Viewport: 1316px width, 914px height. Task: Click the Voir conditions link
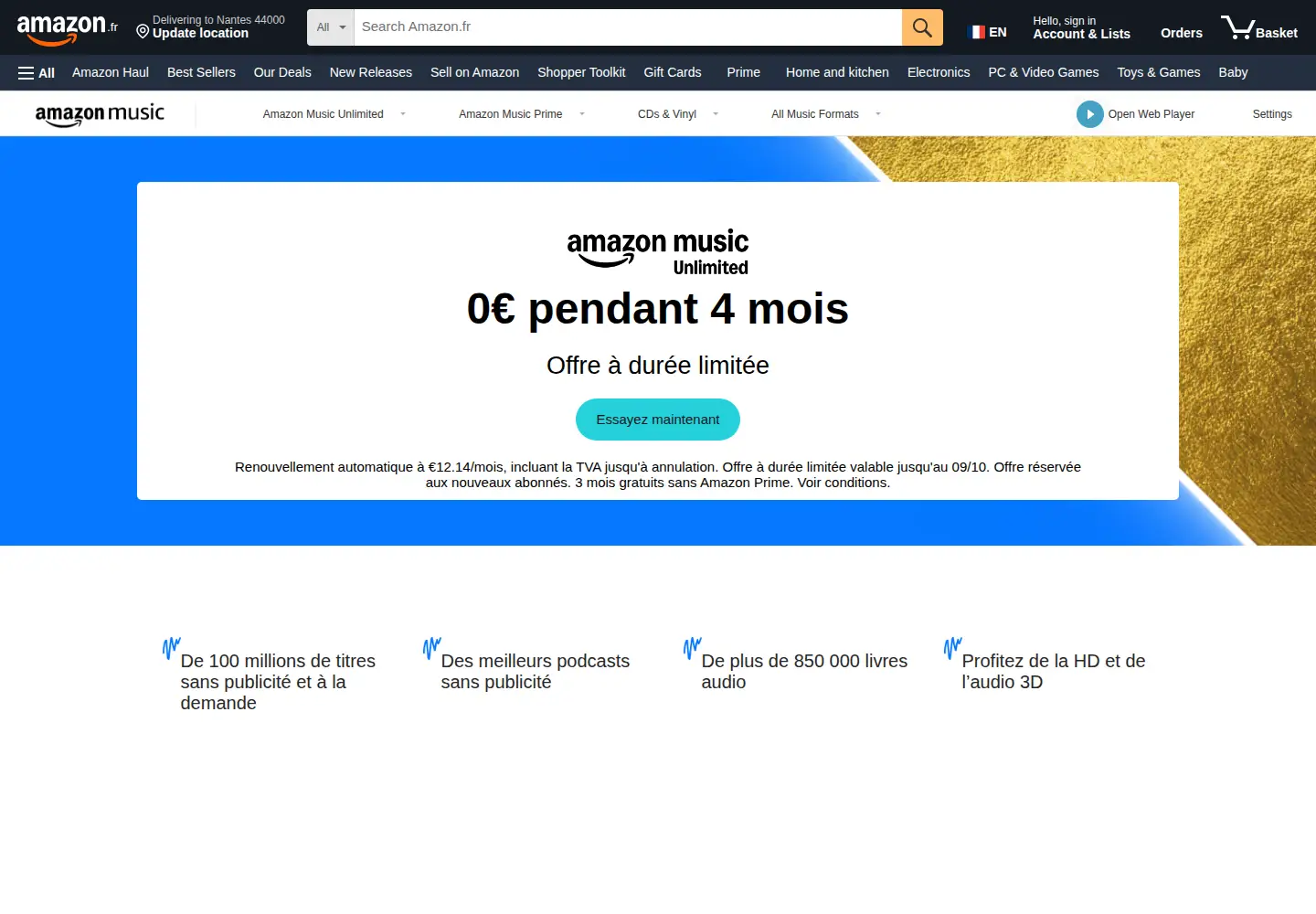pos(844,483)
